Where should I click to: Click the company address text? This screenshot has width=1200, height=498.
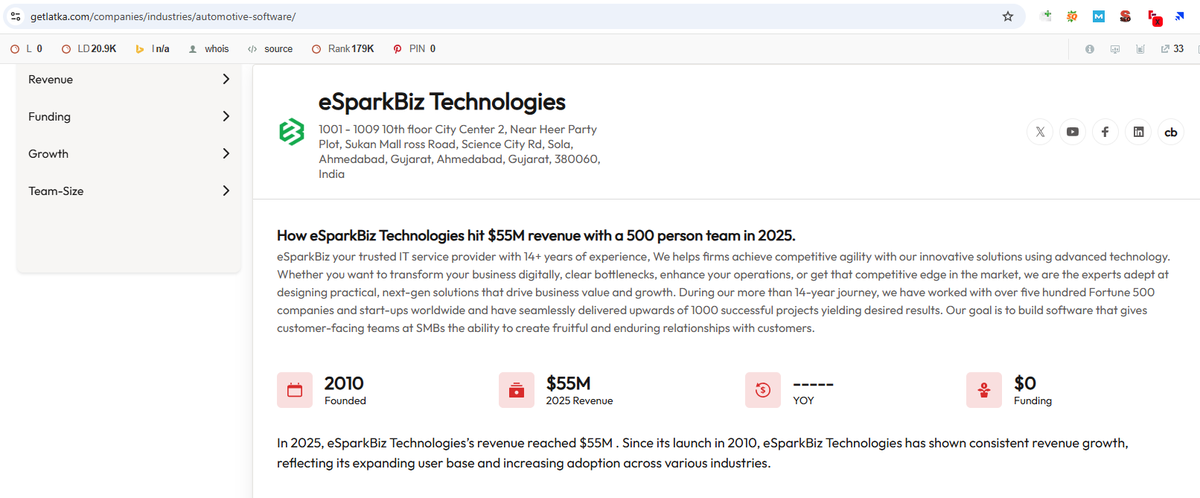[x=458, y=152]
